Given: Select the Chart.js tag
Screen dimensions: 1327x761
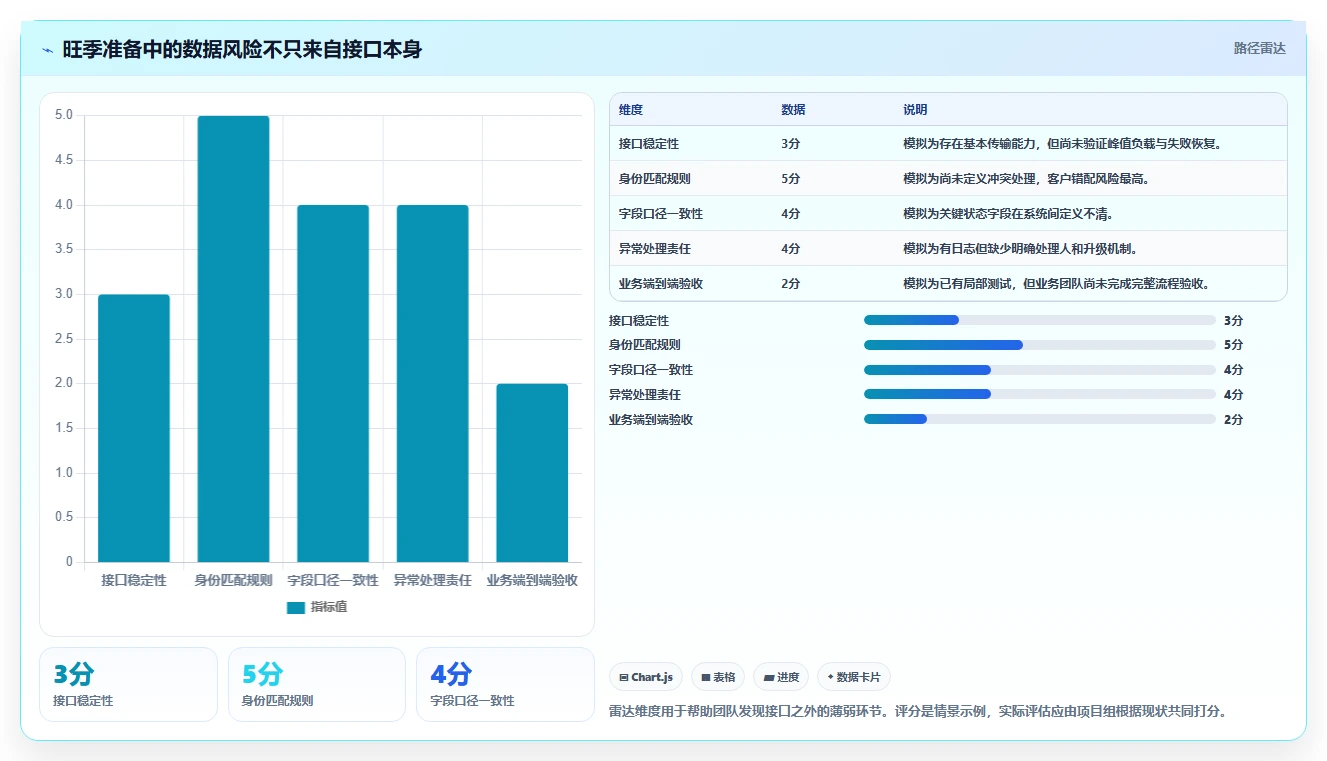Looking at the screenshot, I should pyautogui.click(x=646, y=677).
